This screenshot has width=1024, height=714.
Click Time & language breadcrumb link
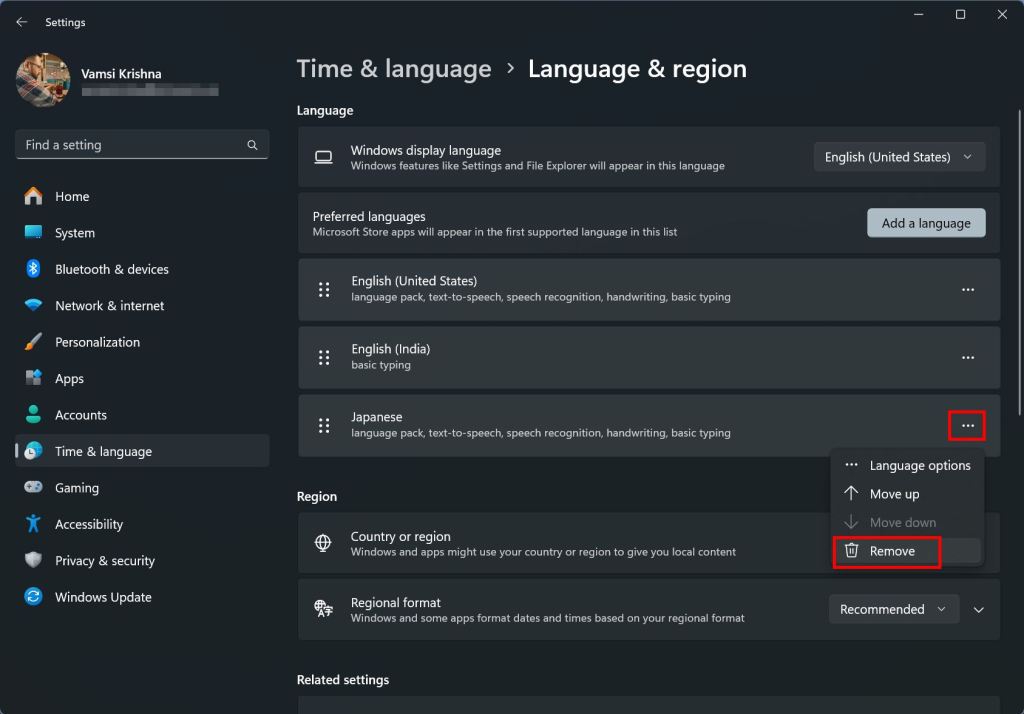(394, 69)
